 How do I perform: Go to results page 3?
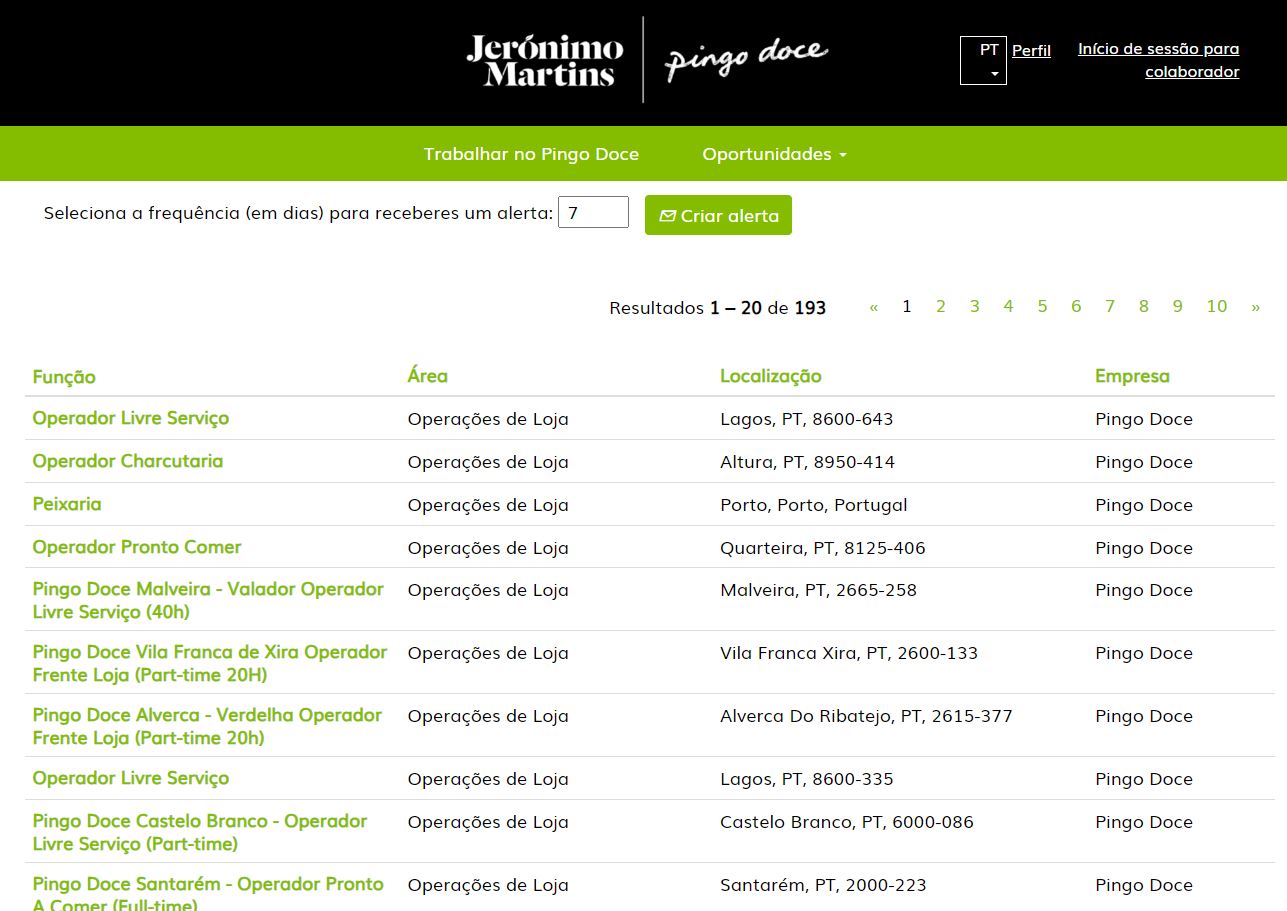click(x=974, y=306)
